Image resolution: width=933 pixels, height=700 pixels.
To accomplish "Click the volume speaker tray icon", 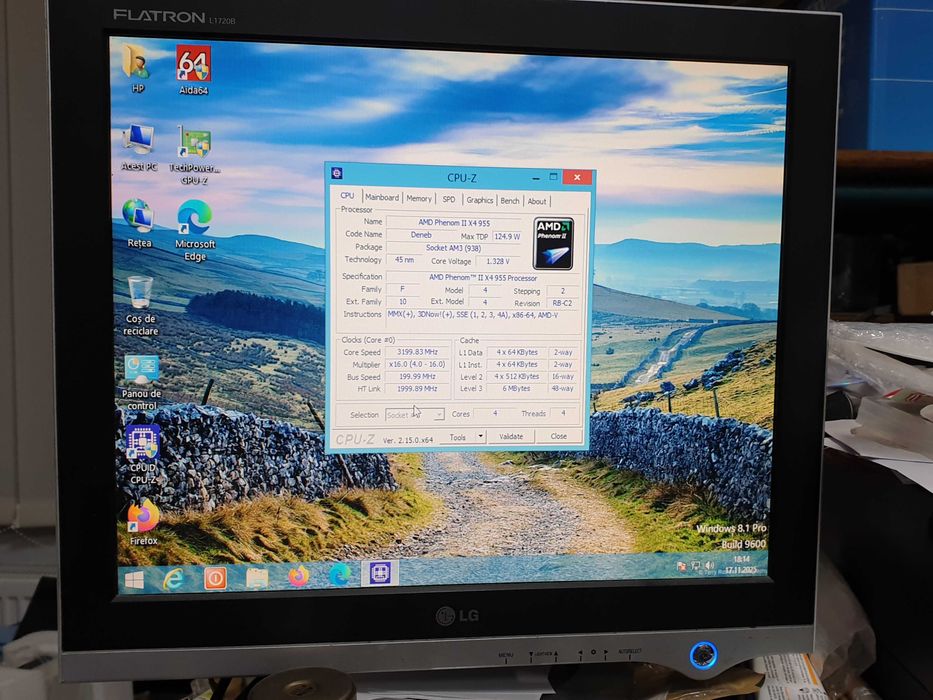I will (x=709, y=565).
